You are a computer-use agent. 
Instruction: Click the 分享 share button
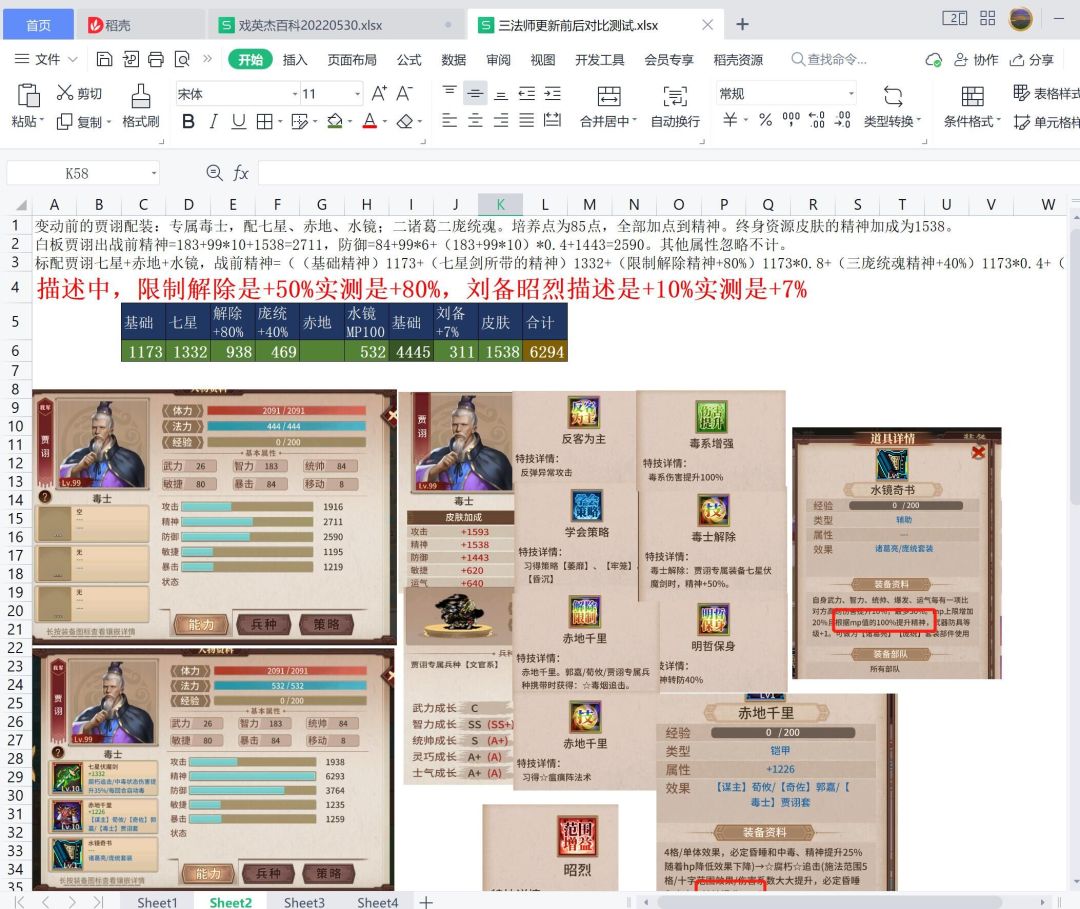(x=1032, y=60)
